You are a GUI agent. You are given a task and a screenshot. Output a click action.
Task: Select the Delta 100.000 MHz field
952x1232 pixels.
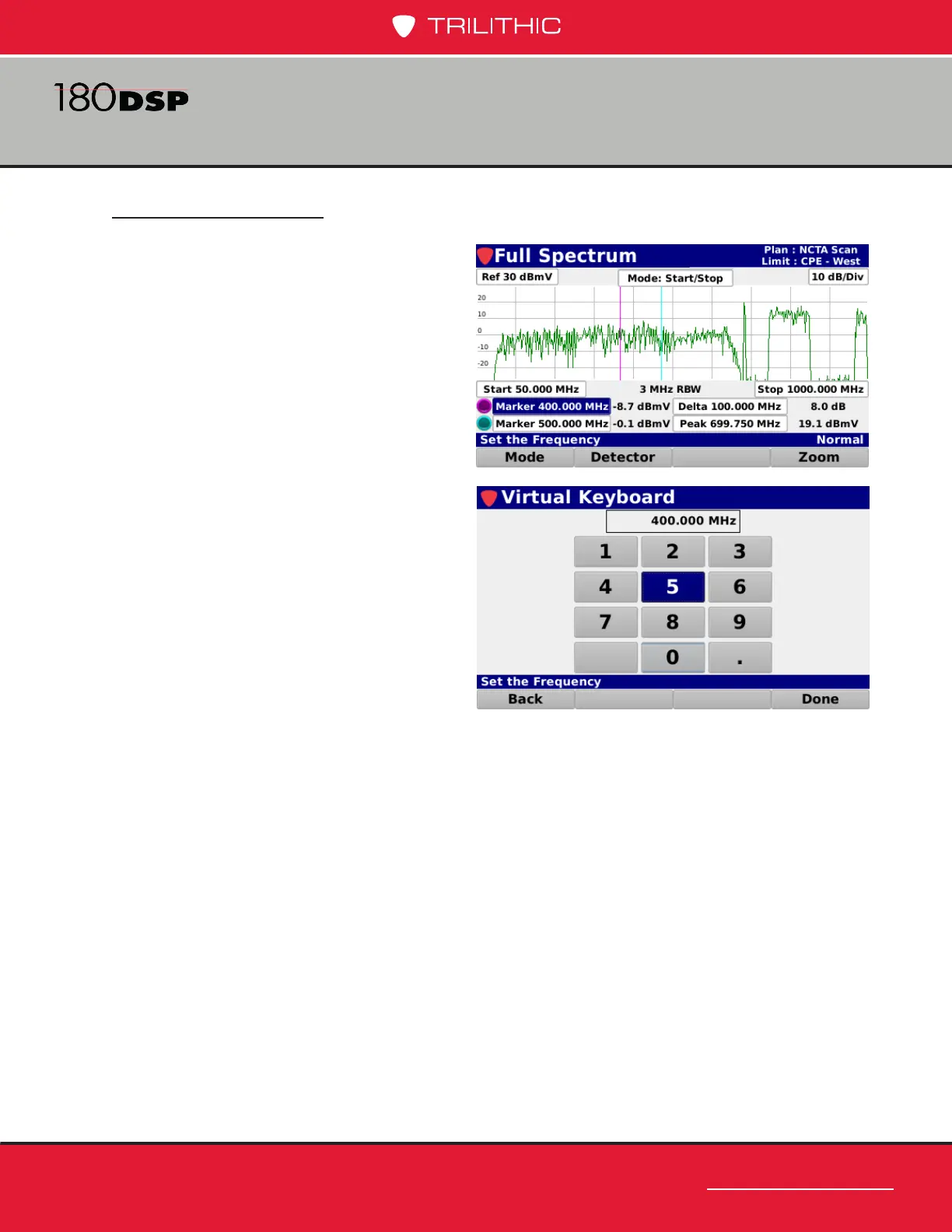pyautogui.click(x=730, y=406)
